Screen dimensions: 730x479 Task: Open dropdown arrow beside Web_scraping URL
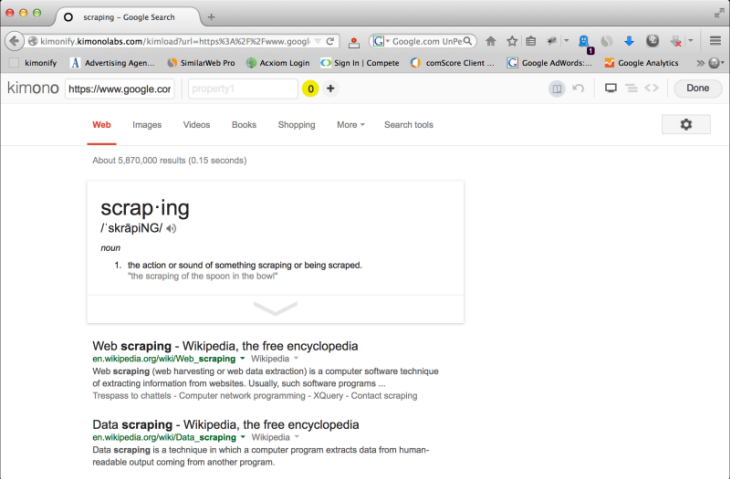(x=242, y=357)
